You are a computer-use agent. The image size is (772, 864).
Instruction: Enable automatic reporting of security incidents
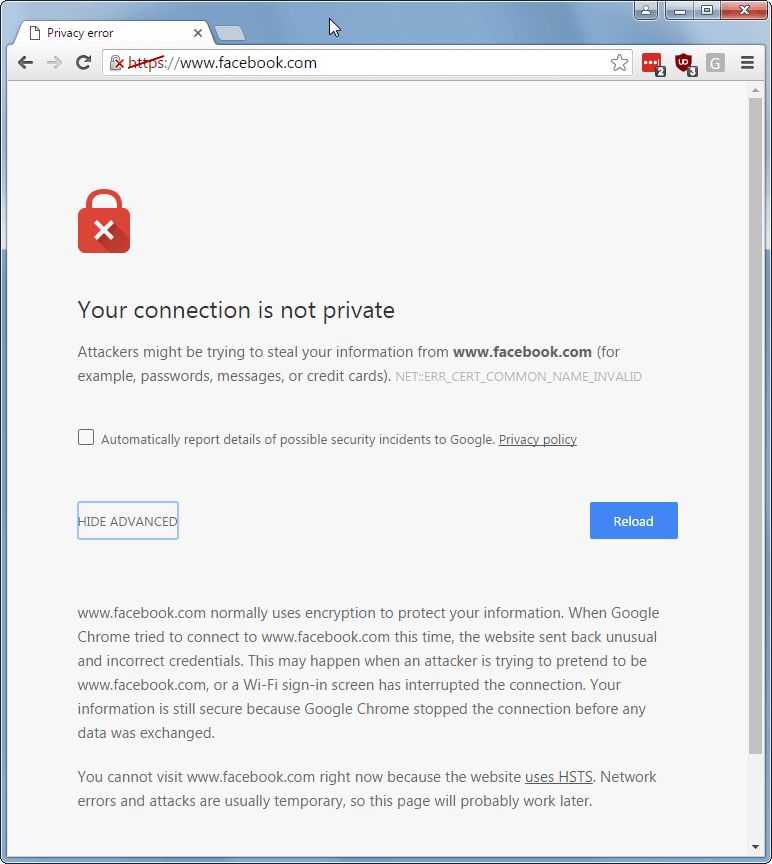click(85, 436)
